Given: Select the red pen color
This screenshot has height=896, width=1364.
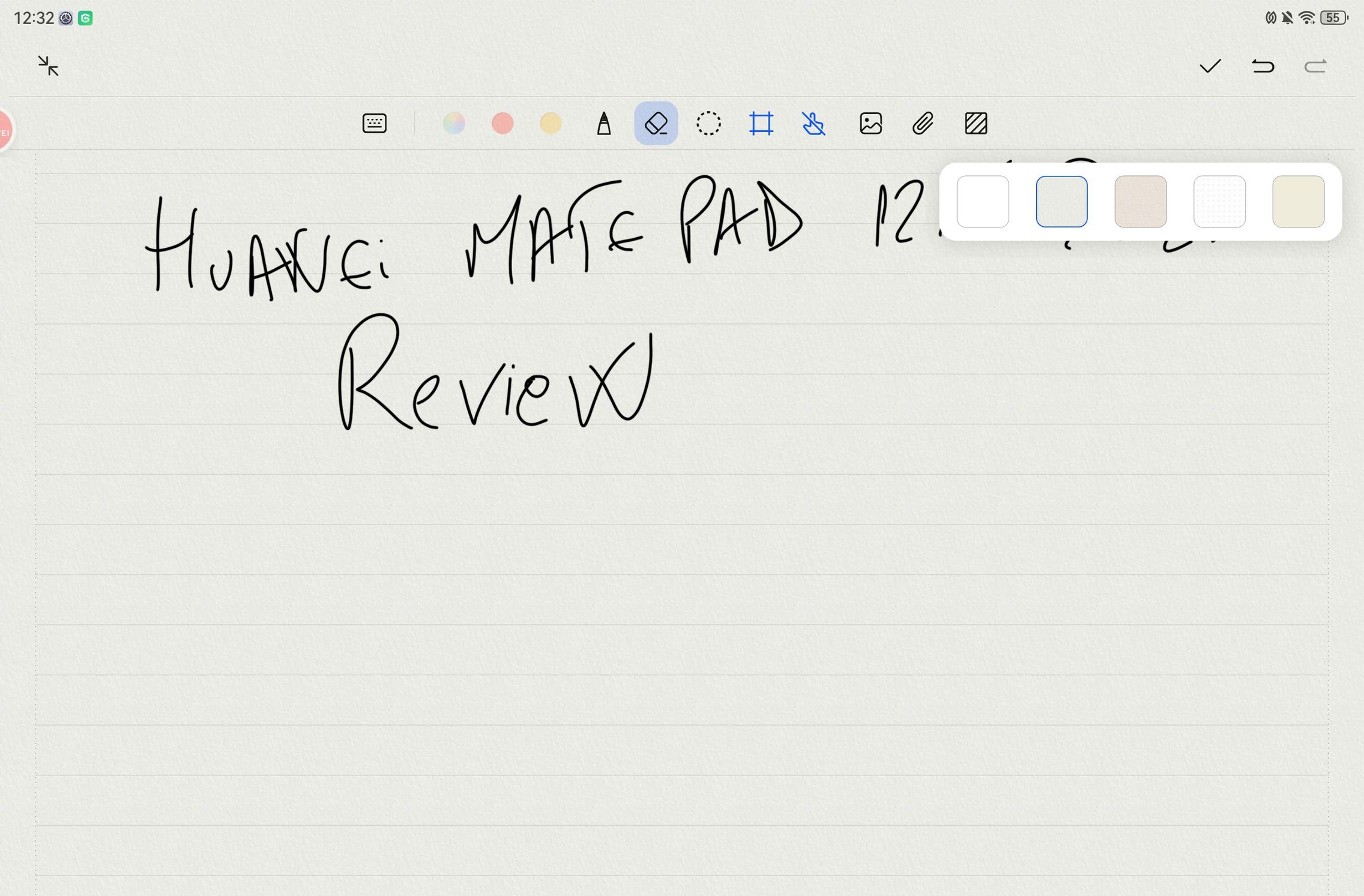Looking at the screenshot, I should pyautogui.click(x=502, y=124).
